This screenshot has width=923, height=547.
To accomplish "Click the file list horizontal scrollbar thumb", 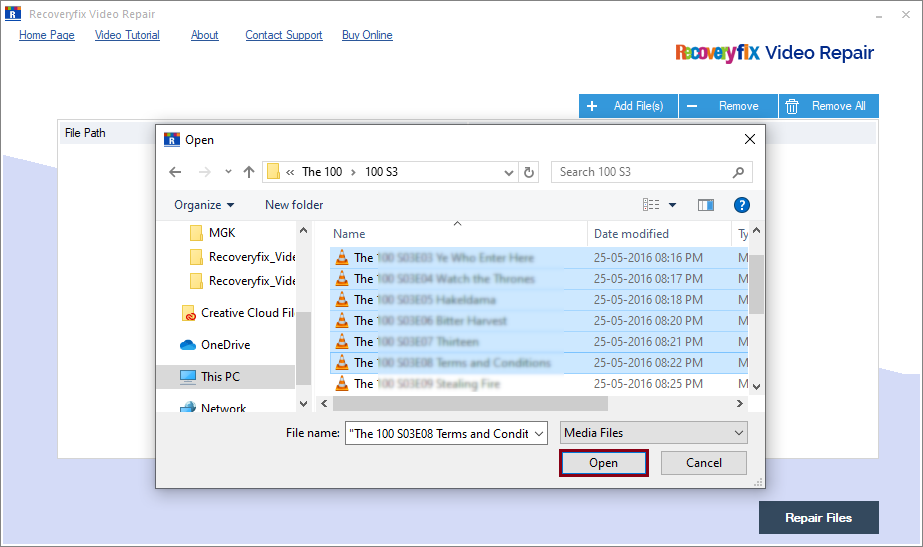I will point(470,403).
